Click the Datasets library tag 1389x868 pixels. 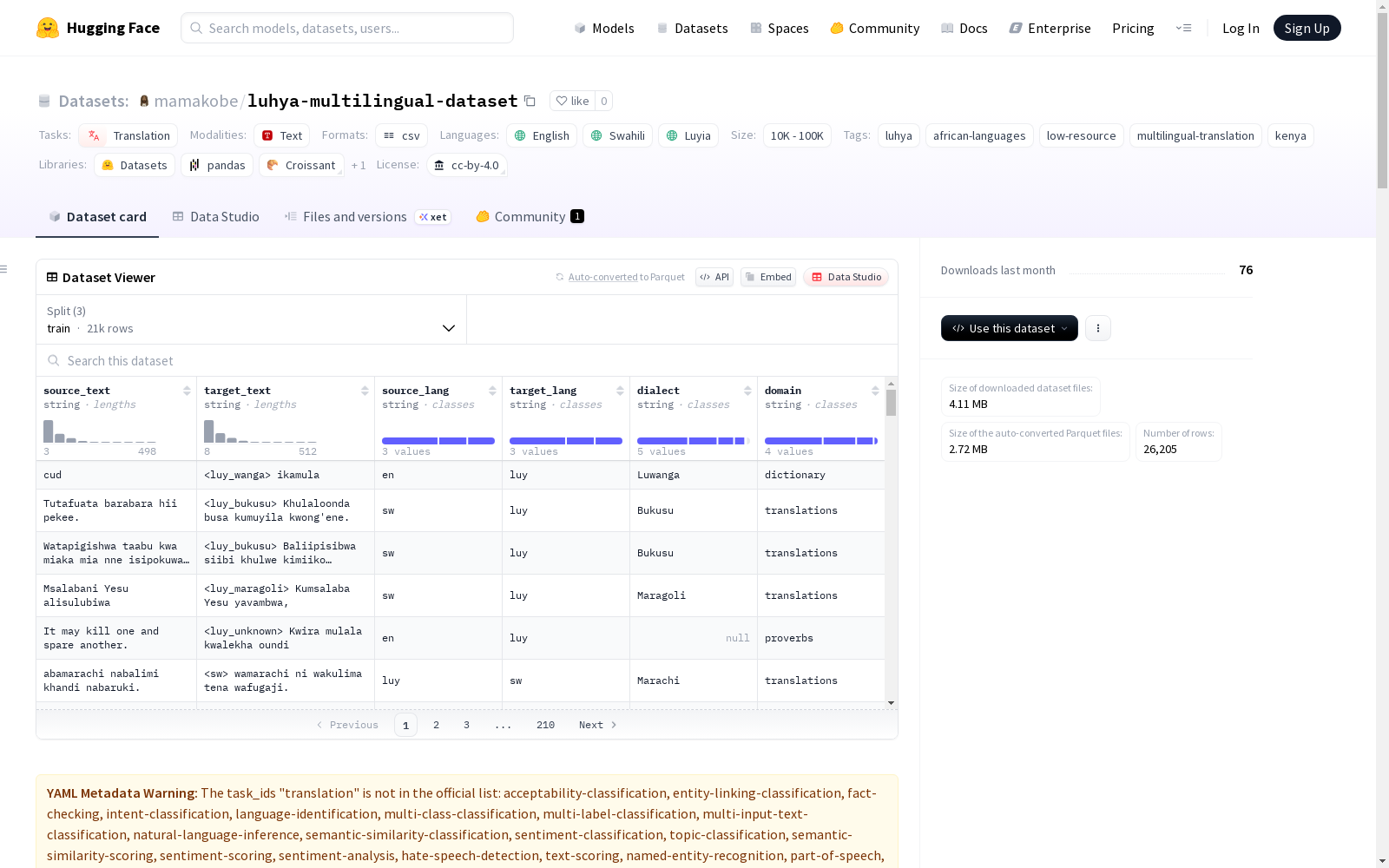point(135,165)
